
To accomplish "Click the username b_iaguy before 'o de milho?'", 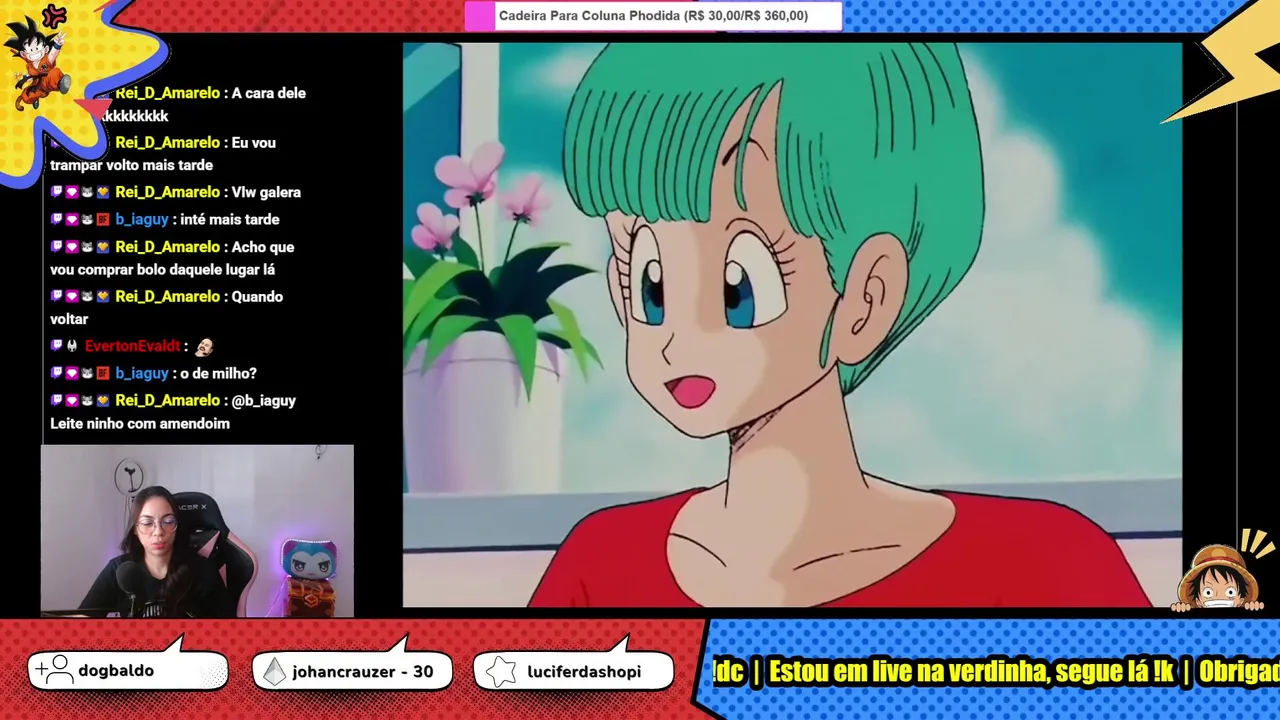I will click(142, 373).
